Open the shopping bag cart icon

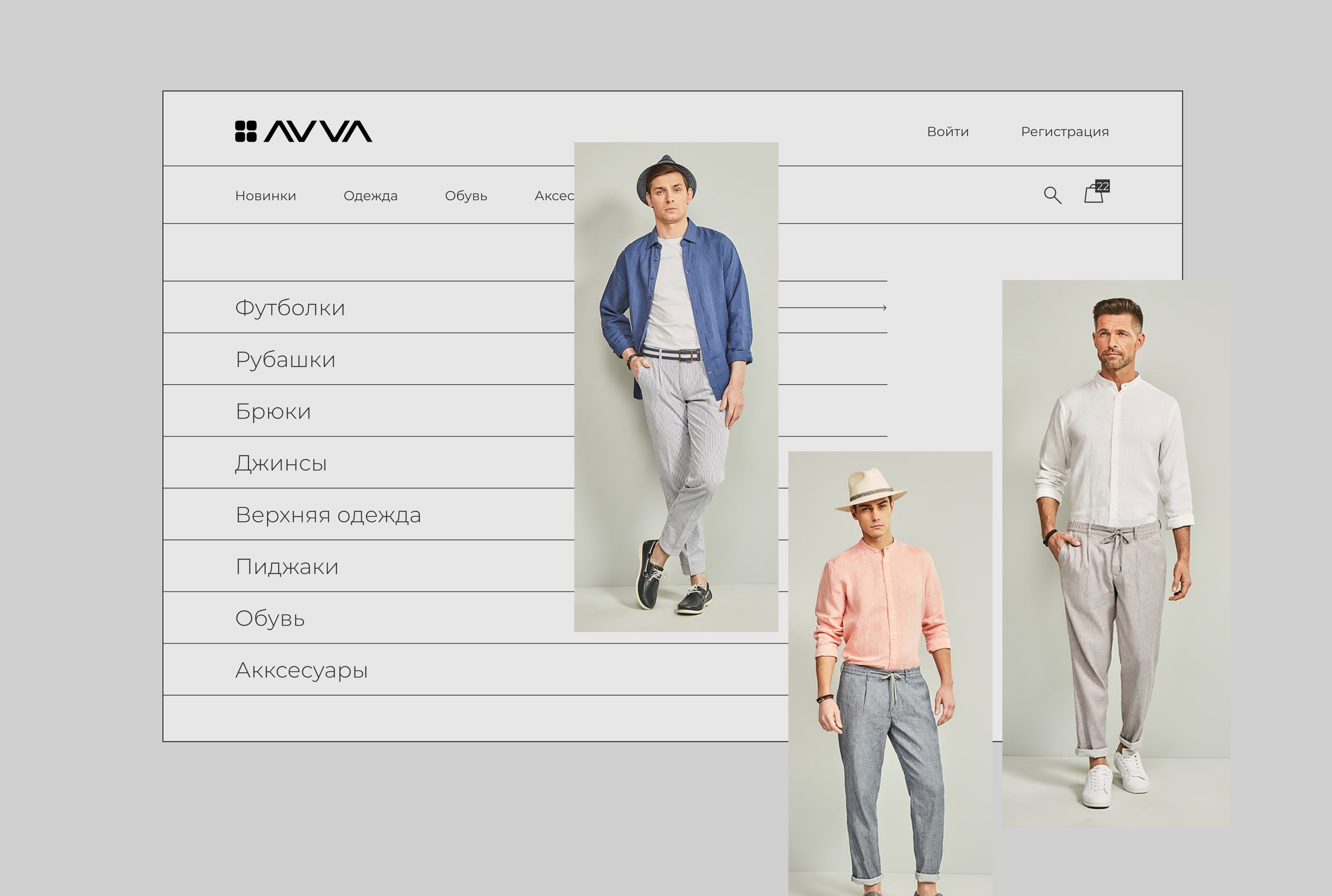[1094, 193]
